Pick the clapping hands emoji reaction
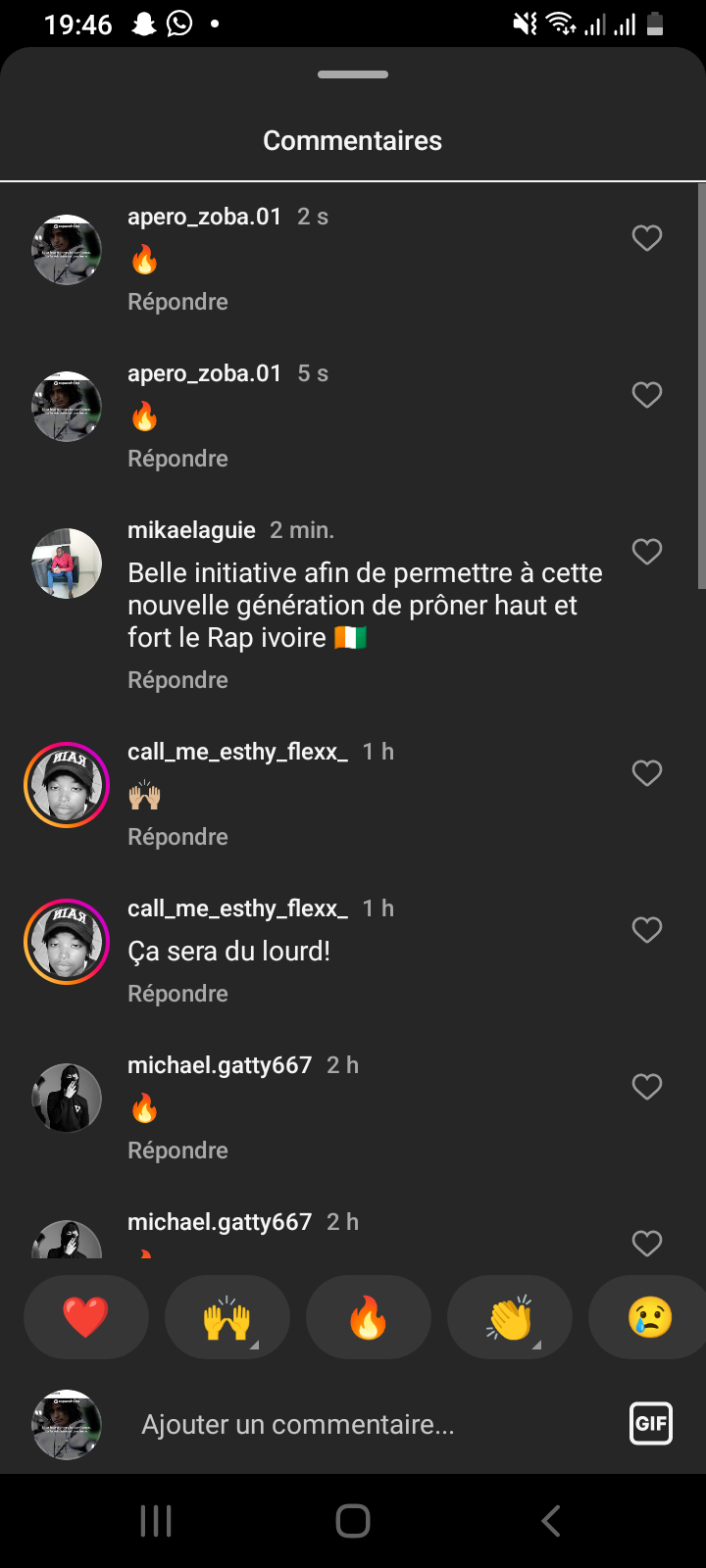This screenshot has width=706, height=1568. click(510, 1317)
